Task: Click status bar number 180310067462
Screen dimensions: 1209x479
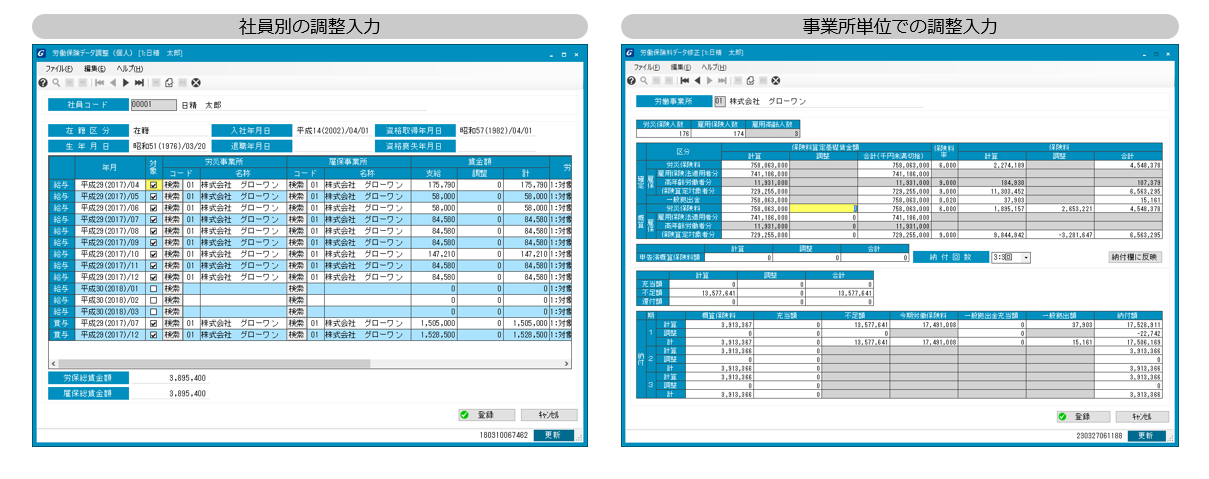Action: pyautogui.click(x=502, y=435)
